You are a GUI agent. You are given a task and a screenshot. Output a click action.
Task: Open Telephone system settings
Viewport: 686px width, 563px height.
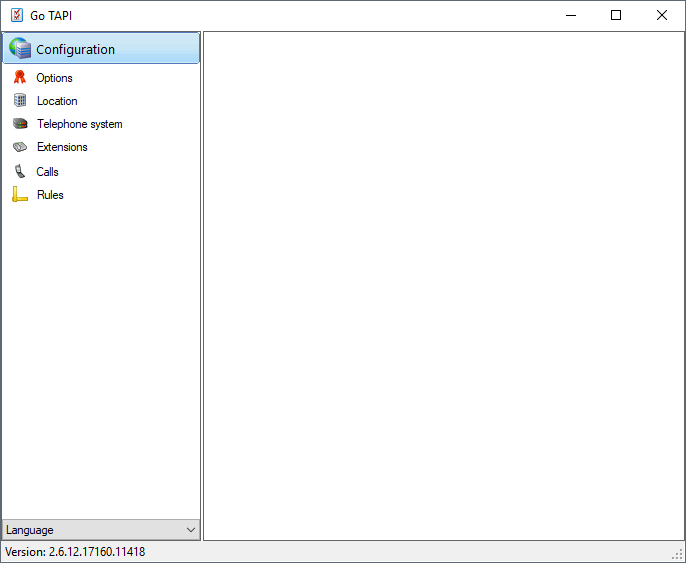(x=80, y=124)
